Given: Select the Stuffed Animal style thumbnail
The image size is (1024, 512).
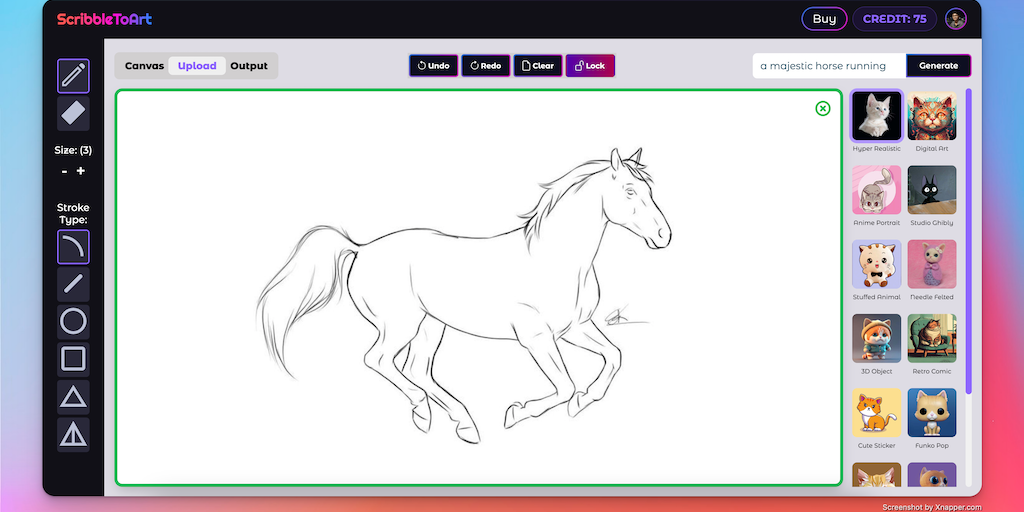Looking at the screenshot, I should pos(876,264).
